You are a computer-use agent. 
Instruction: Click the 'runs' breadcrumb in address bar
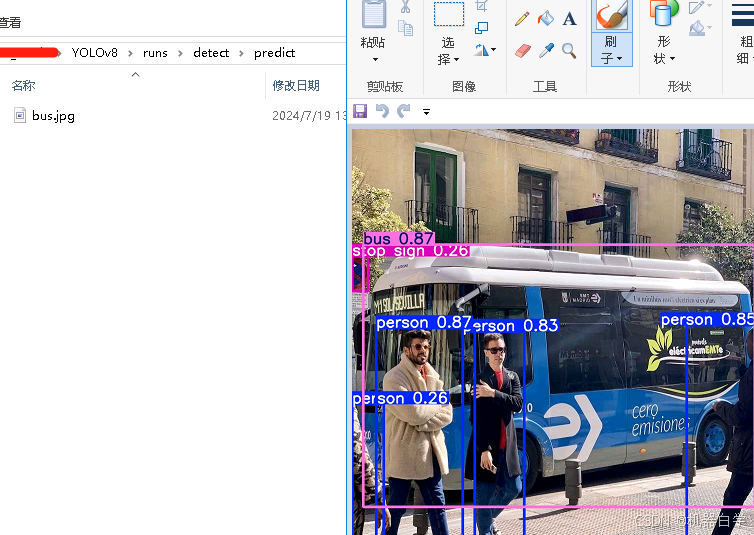(155, 53)
